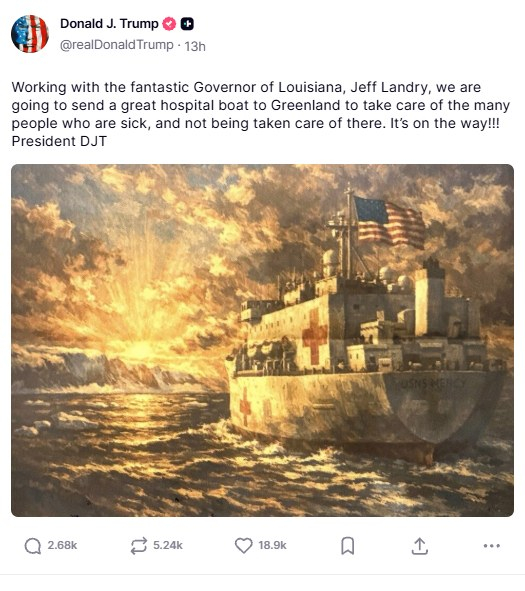Click the 5.24k reposts count
Image resolution: width=525 pixels, height=591 pixels.
coord(168,545)
